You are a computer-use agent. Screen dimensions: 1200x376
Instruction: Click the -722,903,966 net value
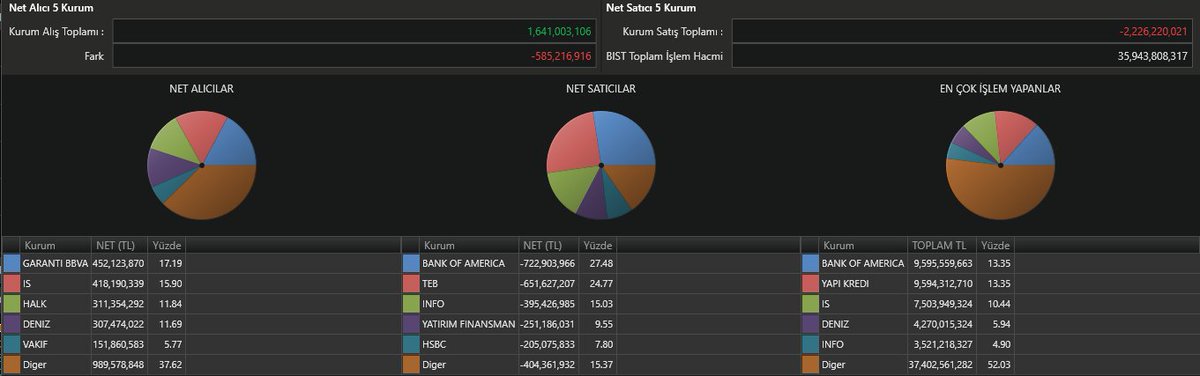548,263
